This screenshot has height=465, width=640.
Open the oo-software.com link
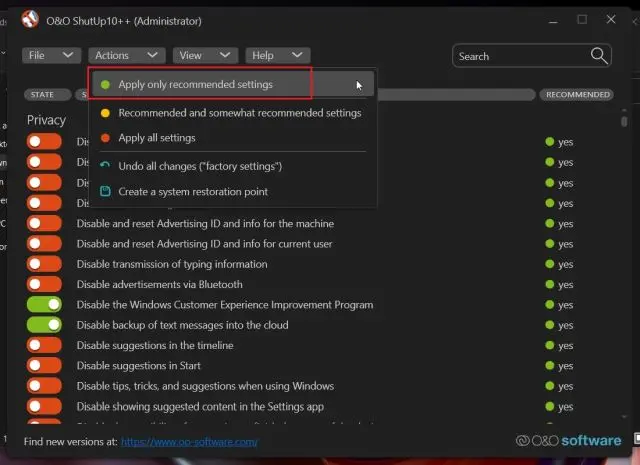click(189, 442)
